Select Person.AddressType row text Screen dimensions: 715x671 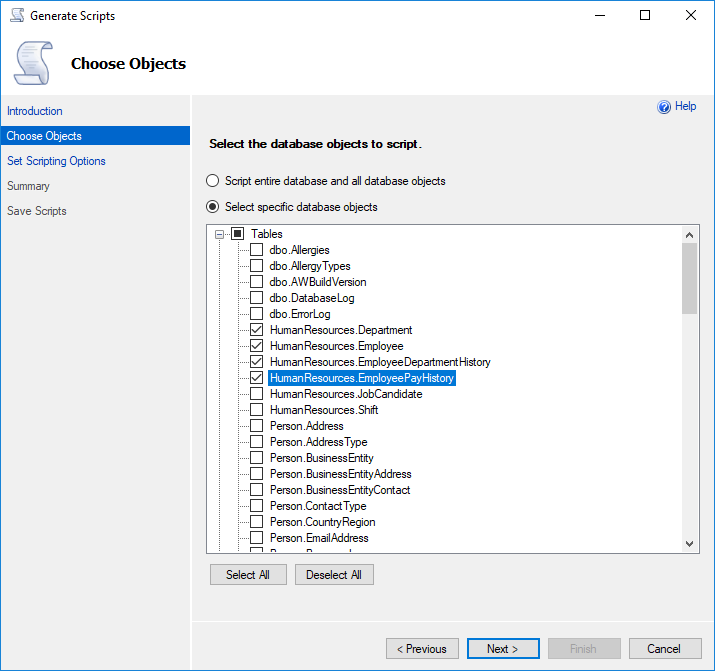coord(319,442)
